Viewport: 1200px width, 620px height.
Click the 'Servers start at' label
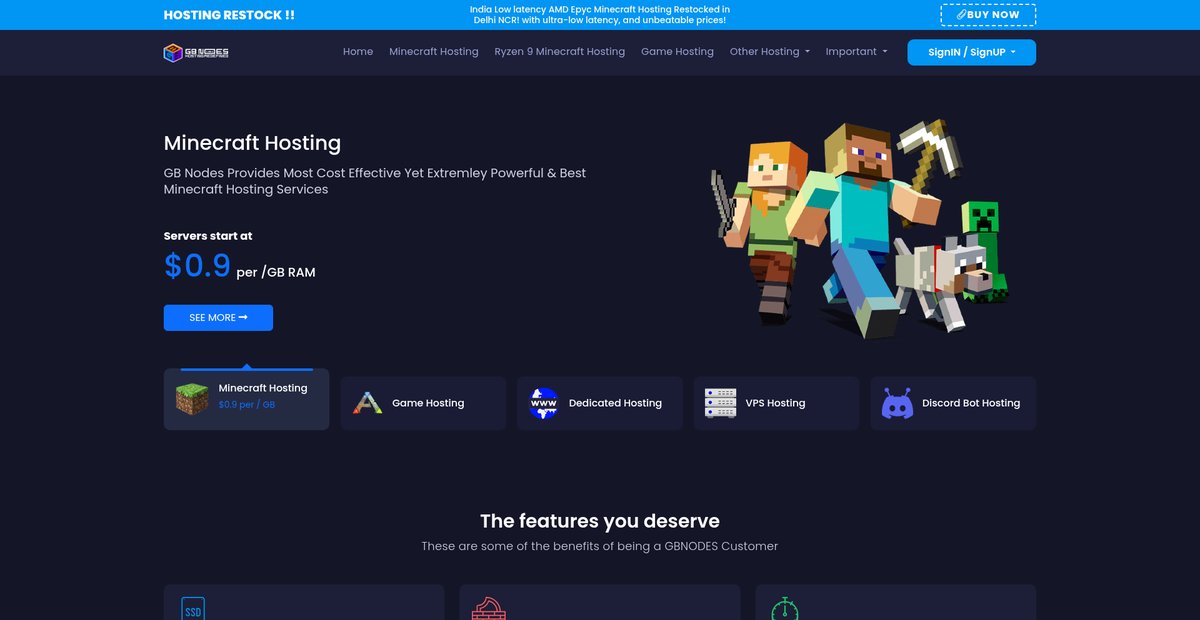(208, 236)
